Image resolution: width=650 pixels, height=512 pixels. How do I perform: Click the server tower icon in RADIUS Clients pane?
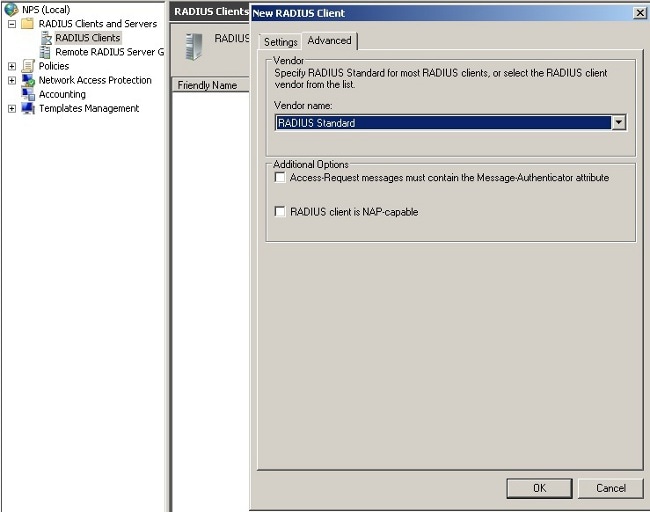(x=194, y=46)
